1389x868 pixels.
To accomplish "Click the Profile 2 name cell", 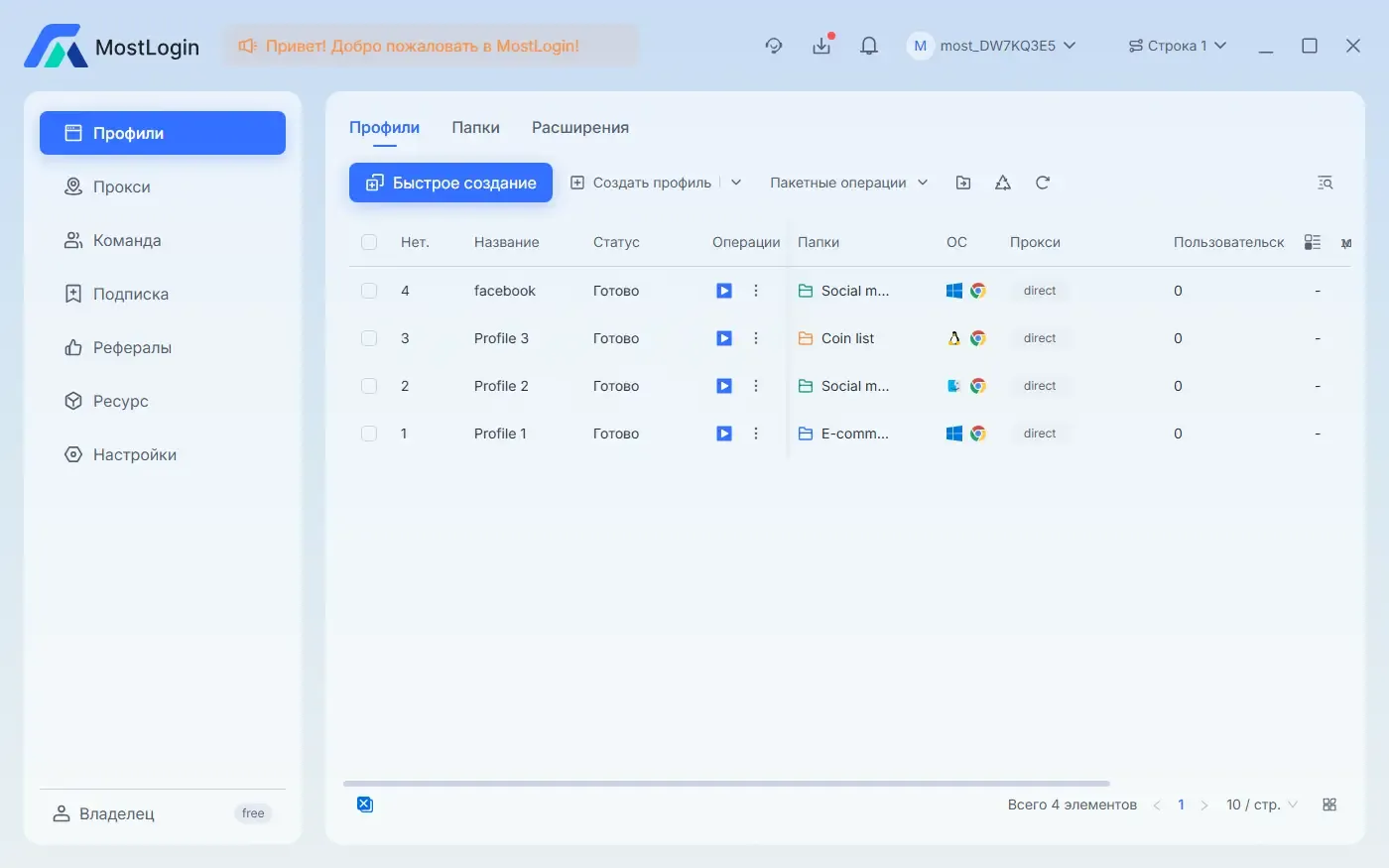I will click(501, 386).
